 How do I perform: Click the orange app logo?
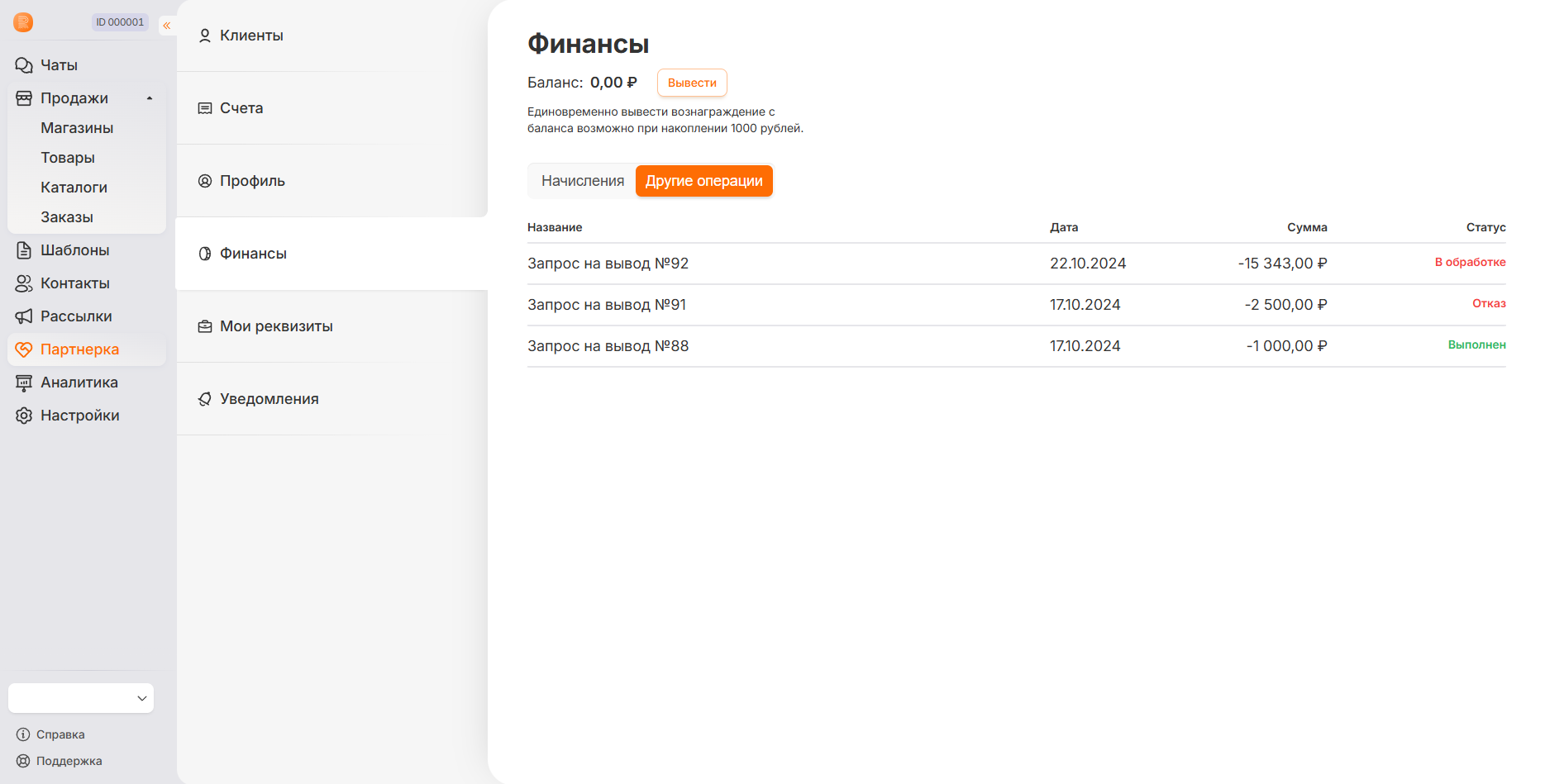(x=23, y=22)
